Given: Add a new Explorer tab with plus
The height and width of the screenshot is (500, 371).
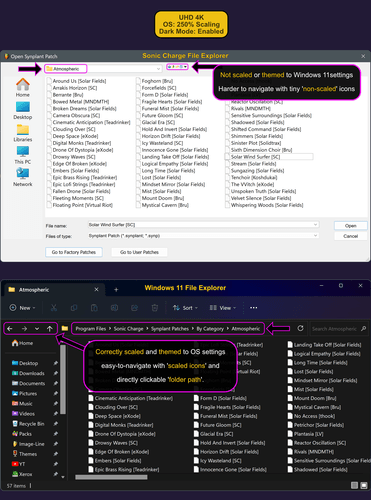Looking at the screenshot, I should point(116,290).
